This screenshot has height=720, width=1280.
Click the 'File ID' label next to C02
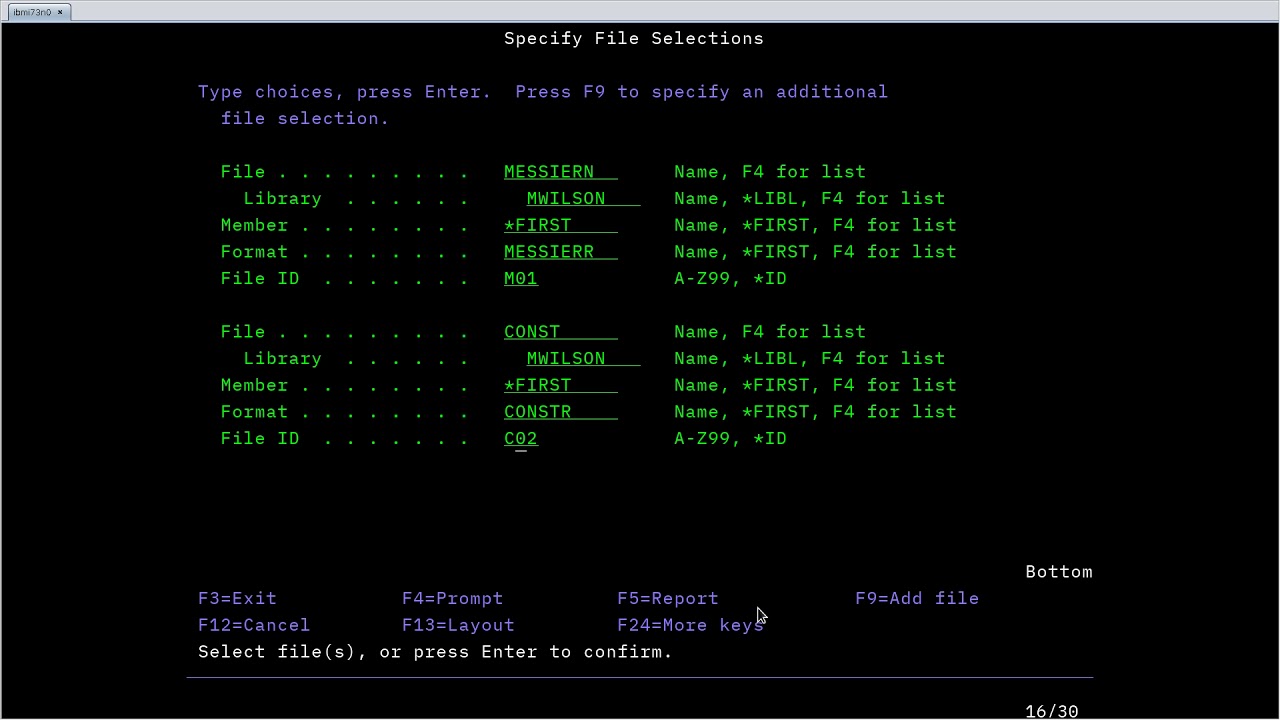tap(260, 439)
